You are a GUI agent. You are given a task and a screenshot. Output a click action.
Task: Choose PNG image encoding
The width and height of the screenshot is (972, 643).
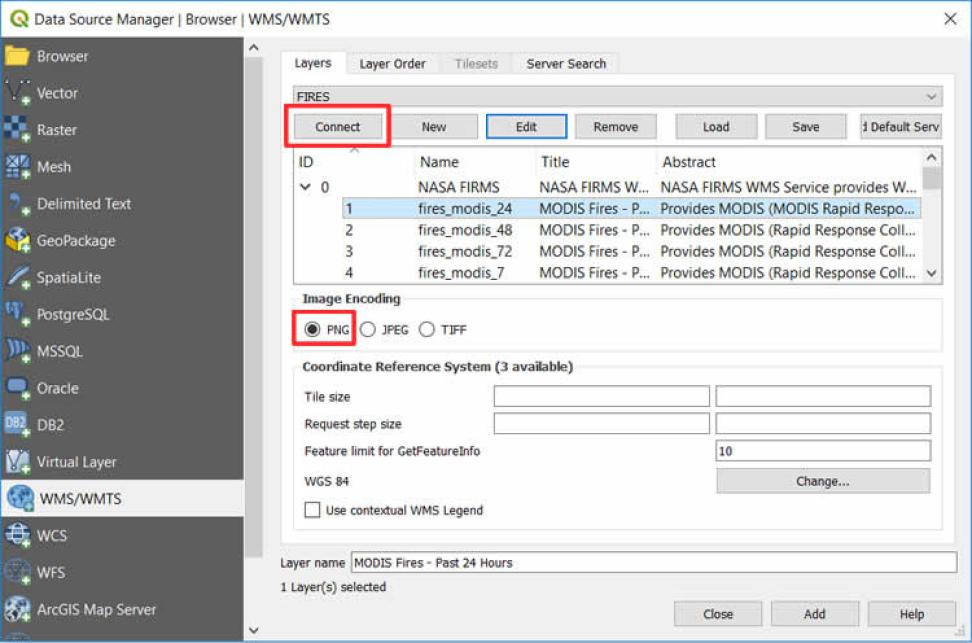pos(312,329)
